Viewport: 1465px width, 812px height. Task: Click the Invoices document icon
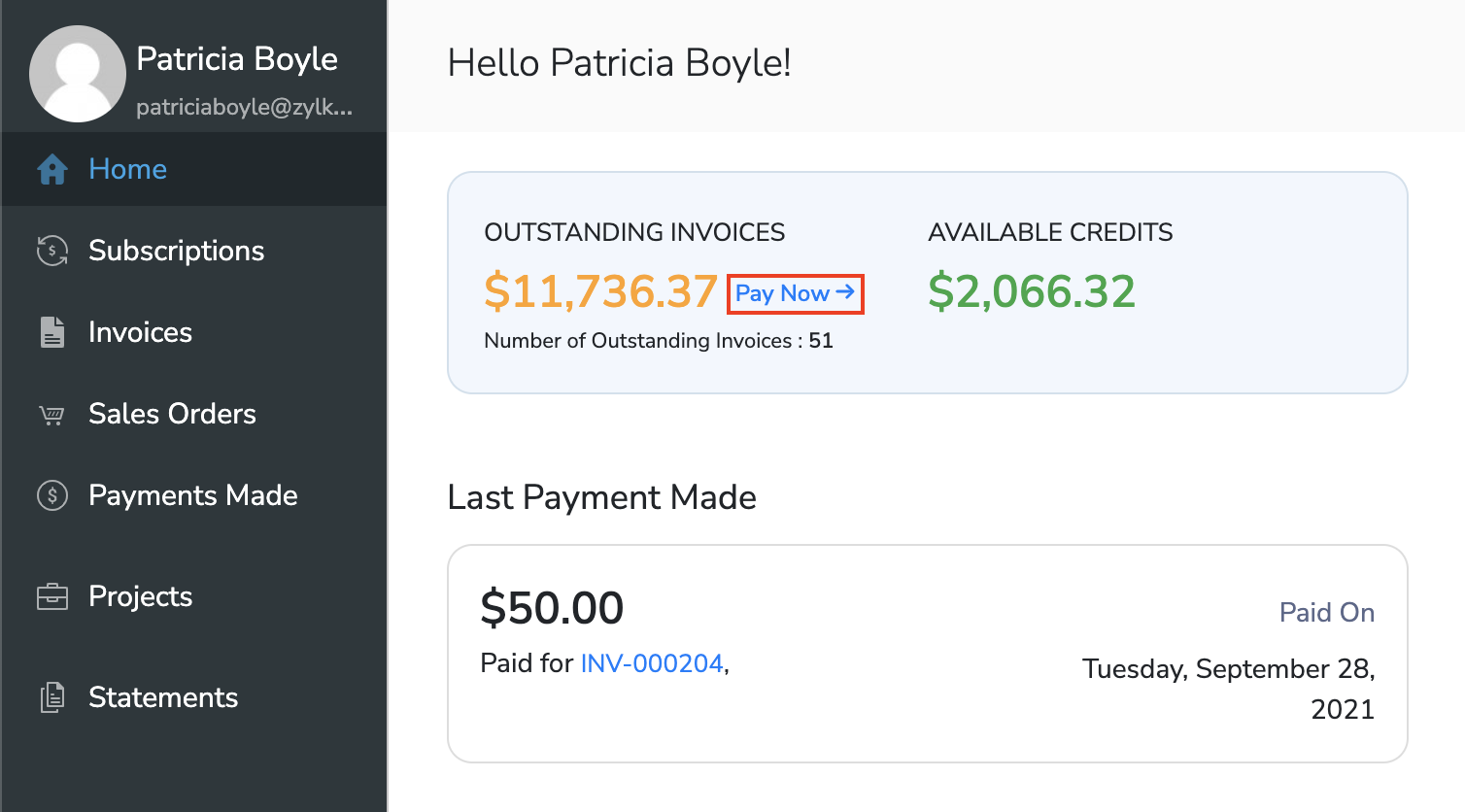[x=51, y=332]
